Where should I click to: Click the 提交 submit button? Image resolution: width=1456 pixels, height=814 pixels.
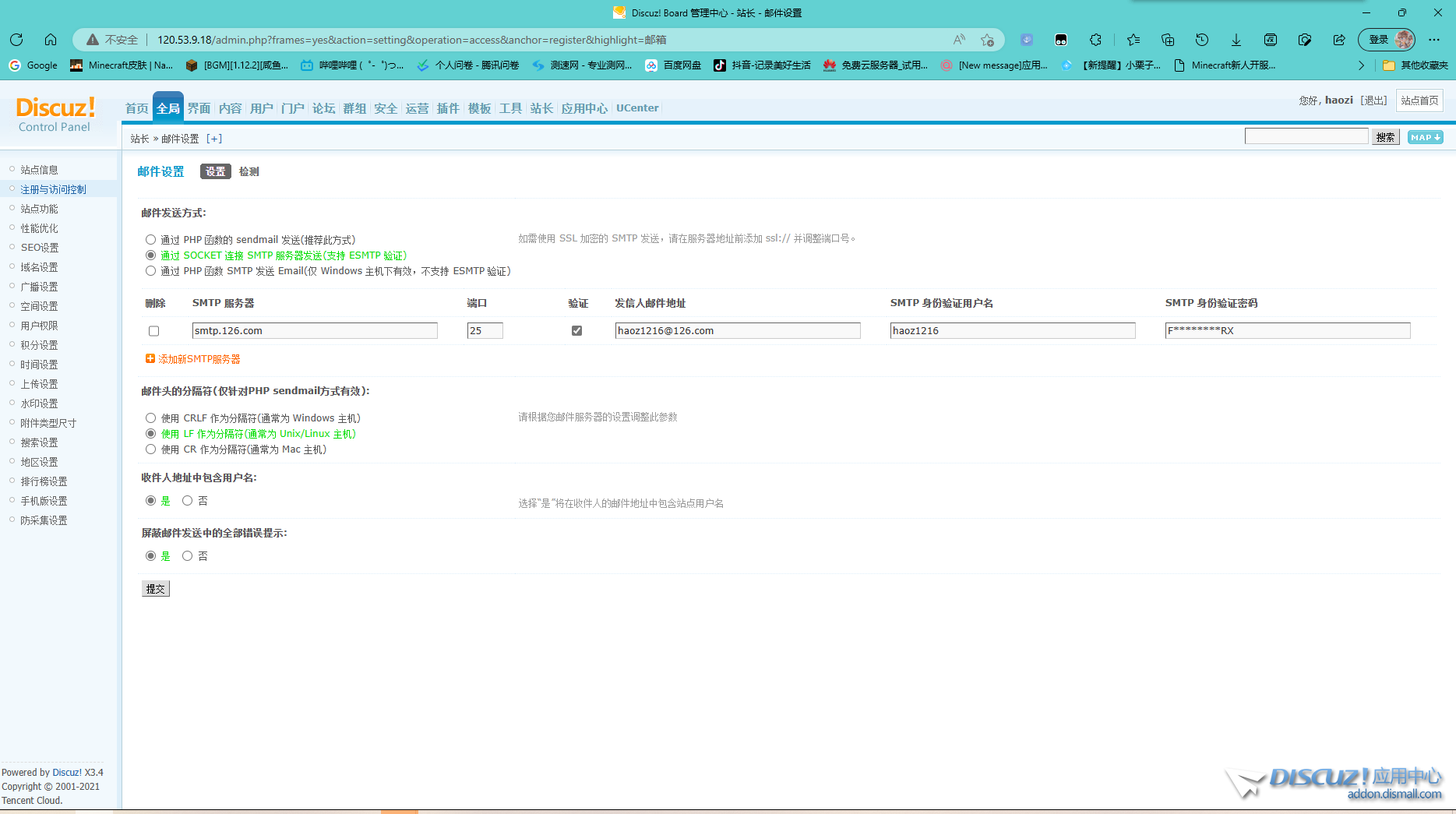(x=156, y=589)
